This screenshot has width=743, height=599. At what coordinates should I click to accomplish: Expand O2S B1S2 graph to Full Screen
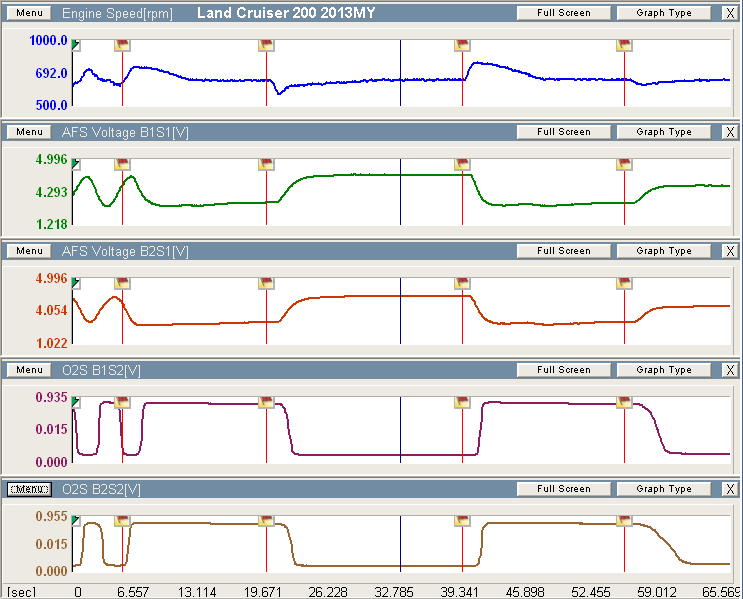(x=563, y=370)
